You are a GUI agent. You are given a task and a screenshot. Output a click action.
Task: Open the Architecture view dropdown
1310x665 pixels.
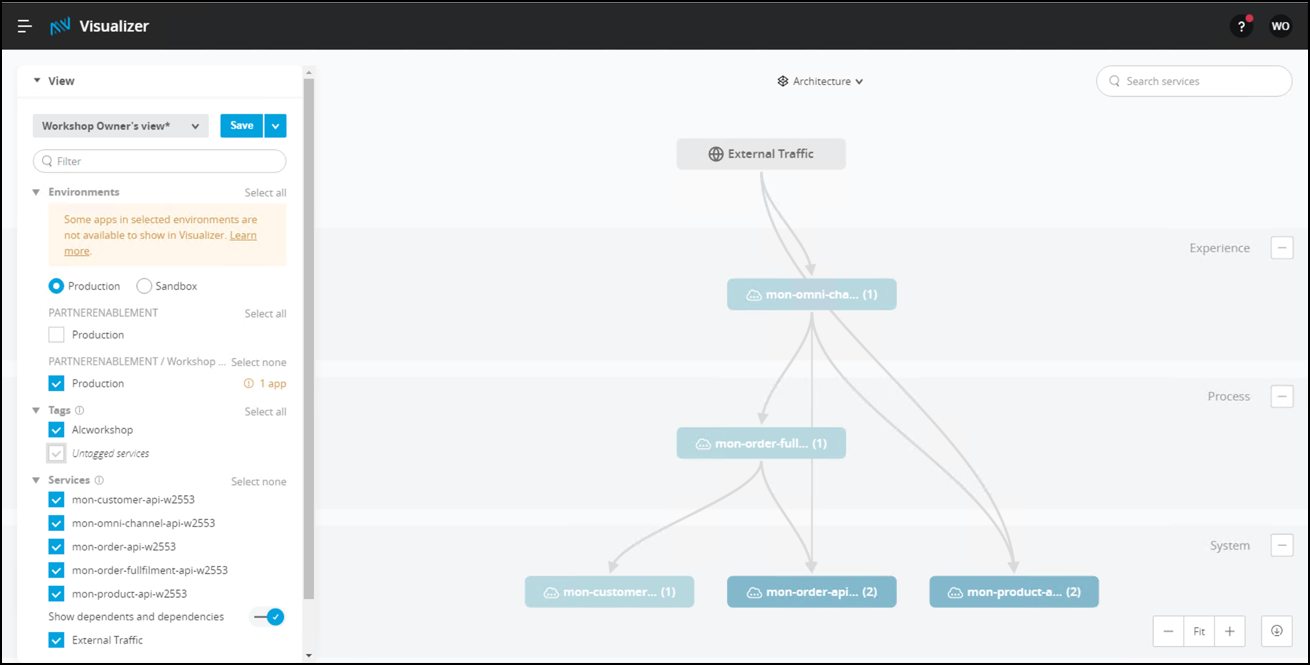pos(820,81)
